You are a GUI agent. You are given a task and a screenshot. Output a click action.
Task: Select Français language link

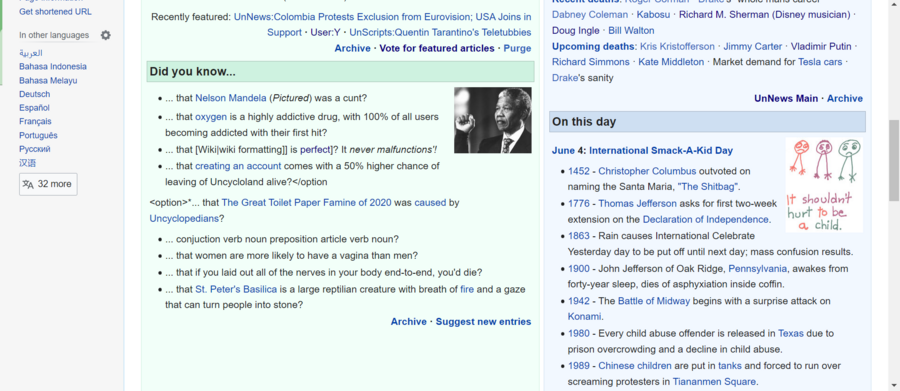click(35, 122)
